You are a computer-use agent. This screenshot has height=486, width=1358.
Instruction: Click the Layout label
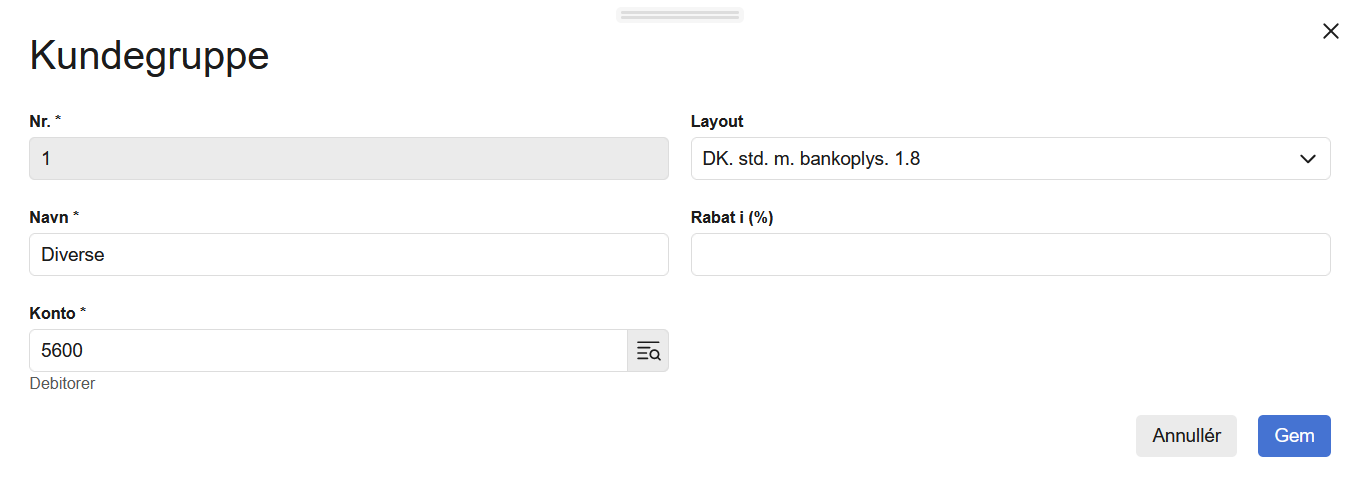[717, 122]
